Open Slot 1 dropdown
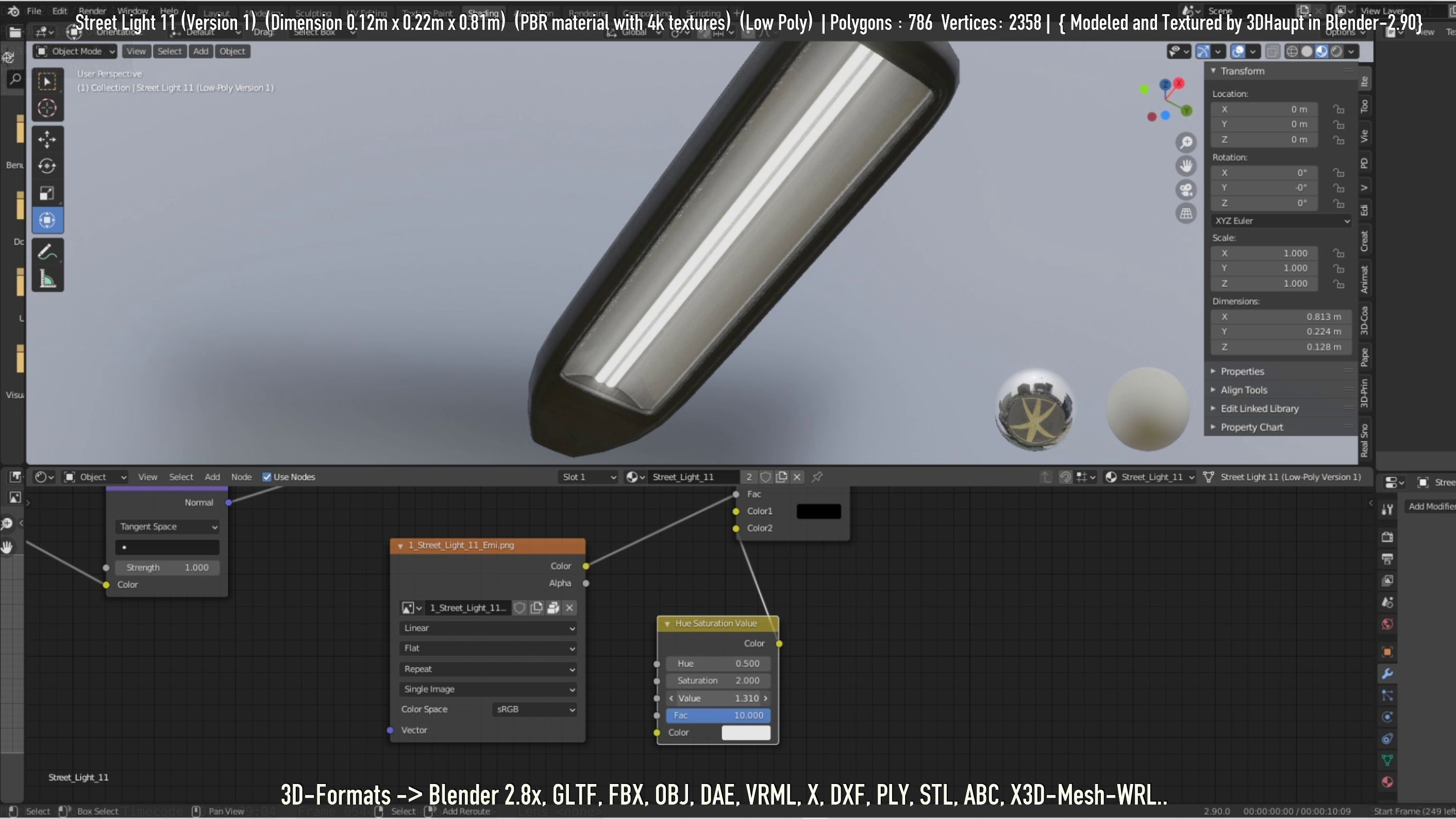Image resolution: width=1456 pixels, height=819 pixels. tap(588, 476)
